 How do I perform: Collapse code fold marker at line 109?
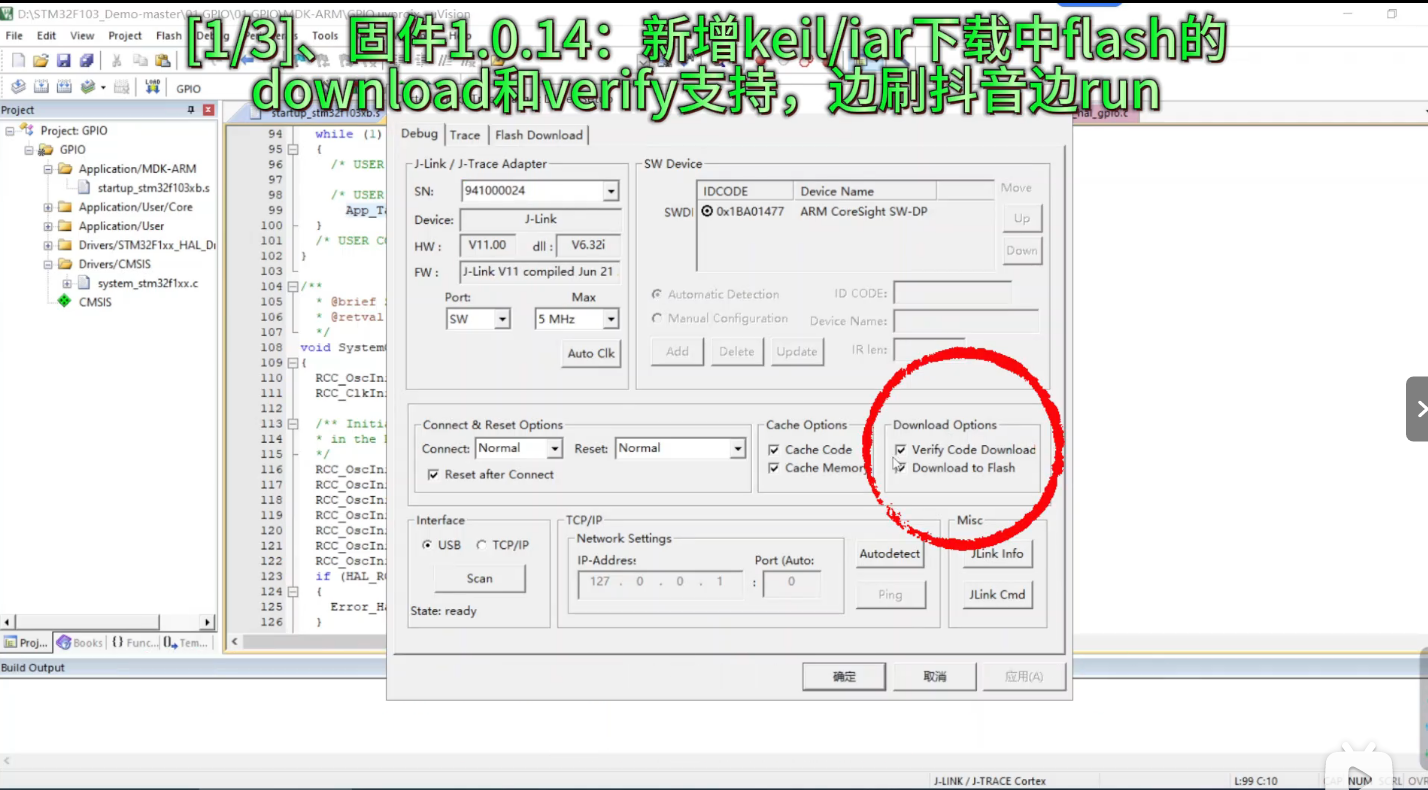[292, 363]
